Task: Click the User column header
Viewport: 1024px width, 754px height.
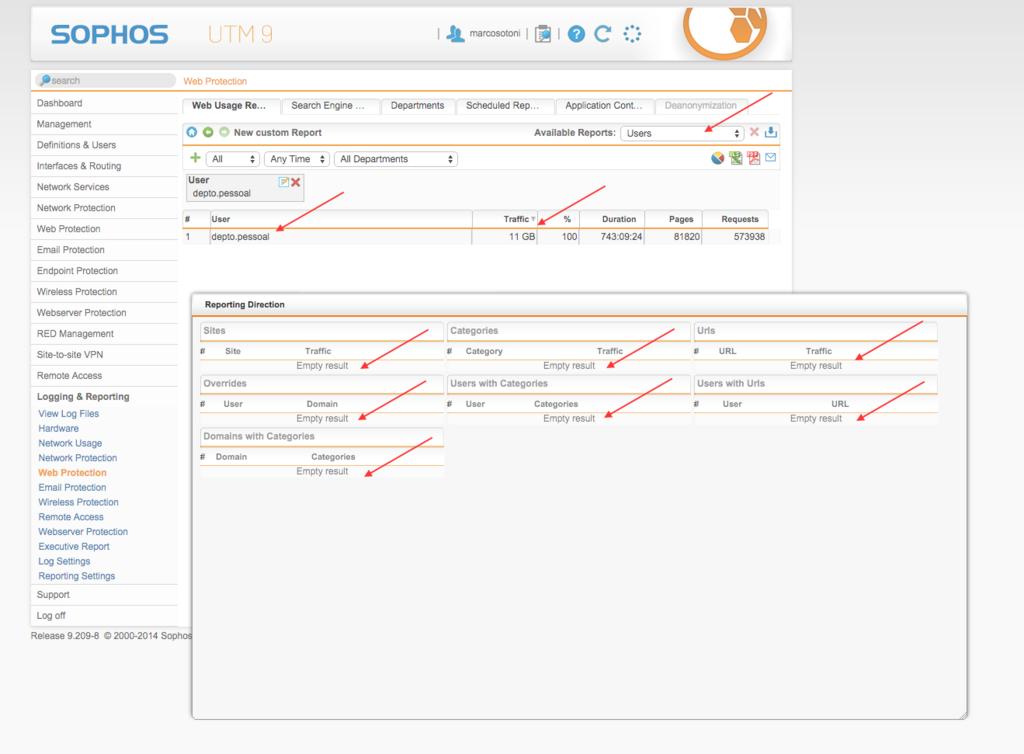Action: [221, 219]
